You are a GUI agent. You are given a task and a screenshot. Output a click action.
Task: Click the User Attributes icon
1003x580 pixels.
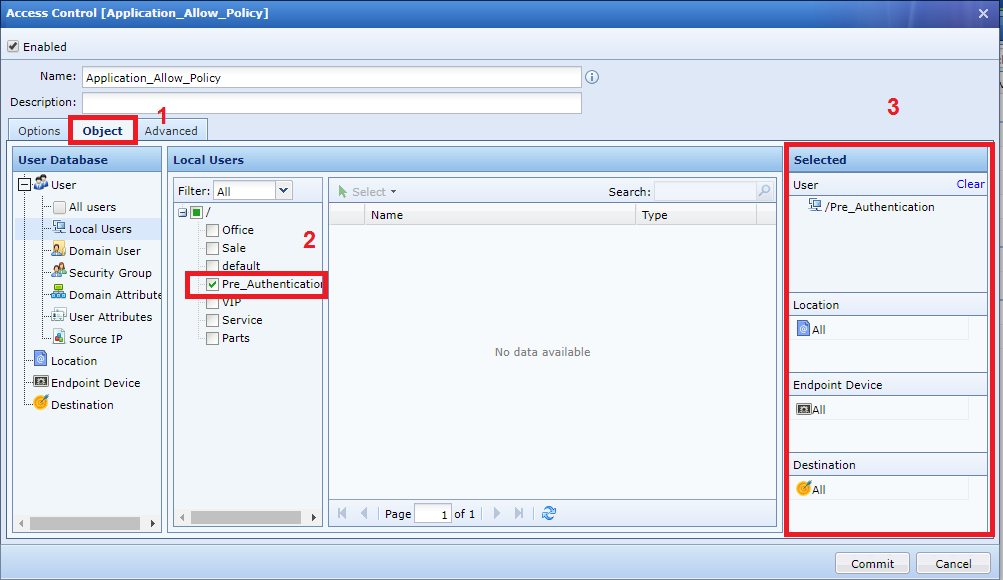[x=59, y=315]
